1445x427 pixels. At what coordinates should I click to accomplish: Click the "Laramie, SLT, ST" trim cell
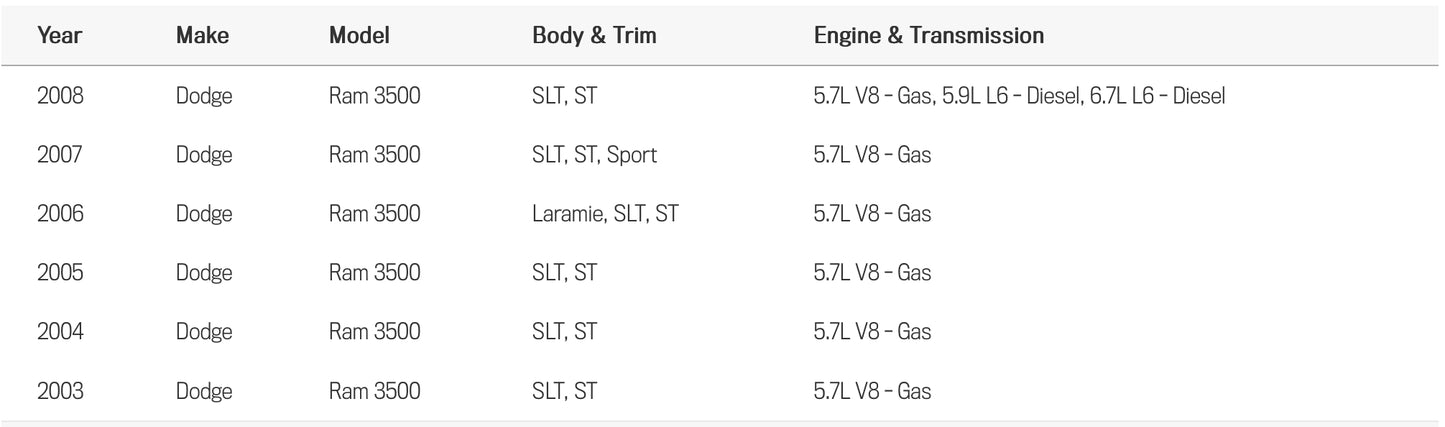[605, 214]
